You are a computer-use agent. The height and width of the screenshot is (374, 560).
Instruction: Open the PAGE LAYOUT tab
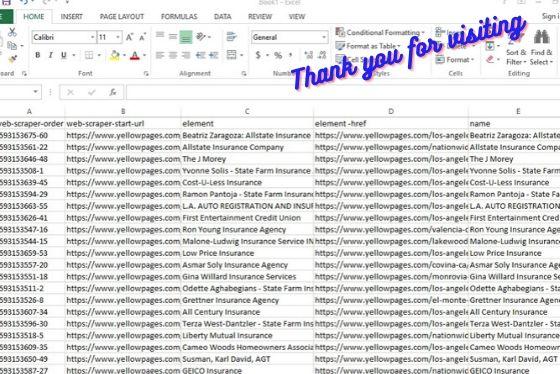pos(122,17)
